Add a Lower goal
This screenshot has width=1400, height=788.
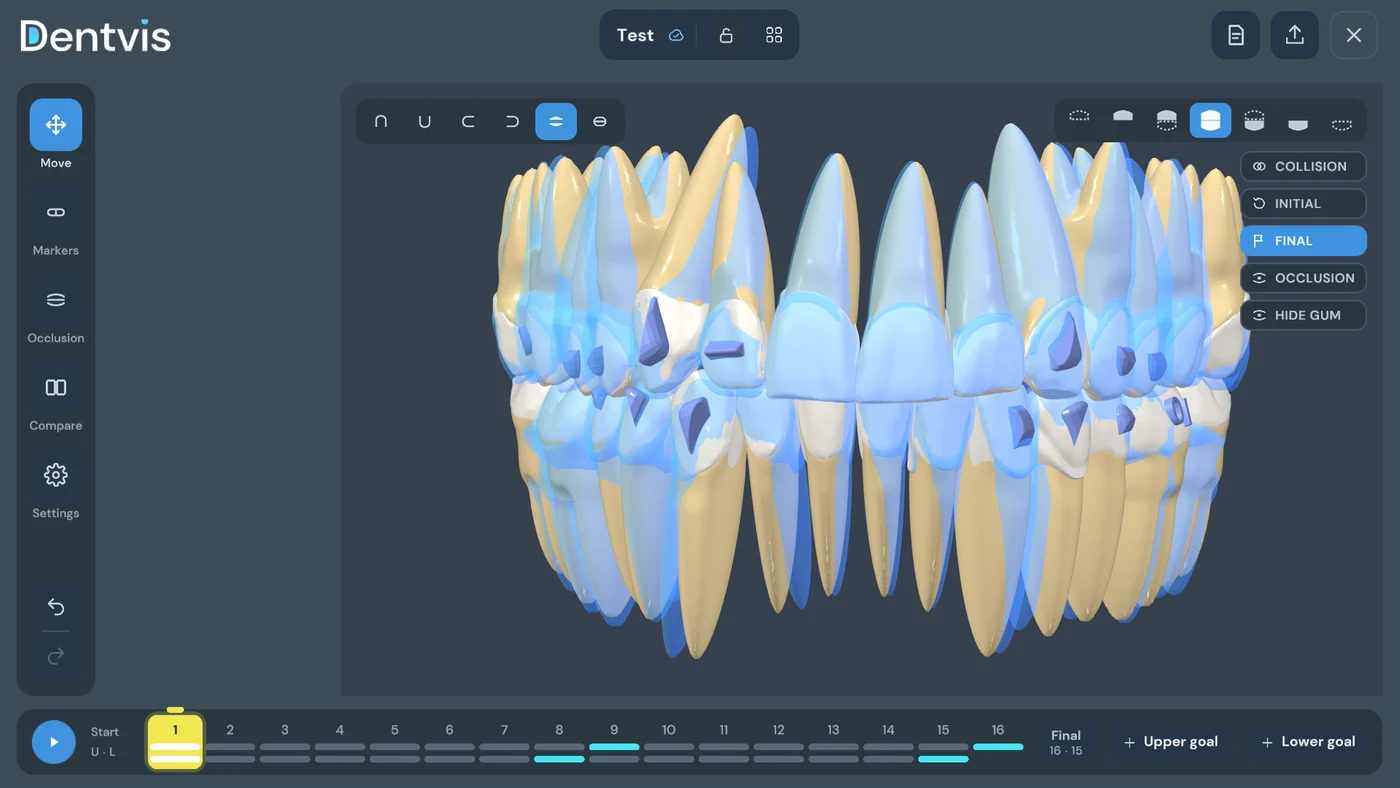click(x=1309, y=742)
